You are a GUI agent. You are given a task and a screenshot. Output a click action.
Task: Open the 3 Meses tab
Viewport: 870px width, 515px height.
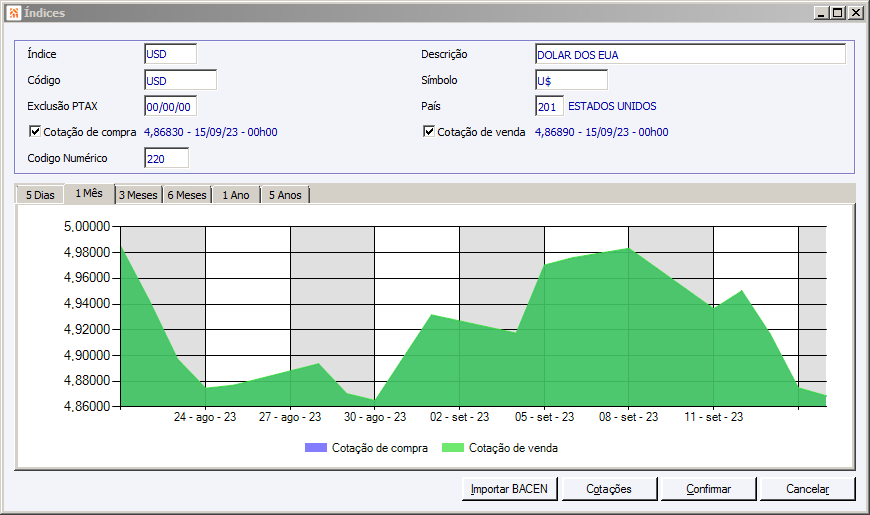(x=138, y=195)
